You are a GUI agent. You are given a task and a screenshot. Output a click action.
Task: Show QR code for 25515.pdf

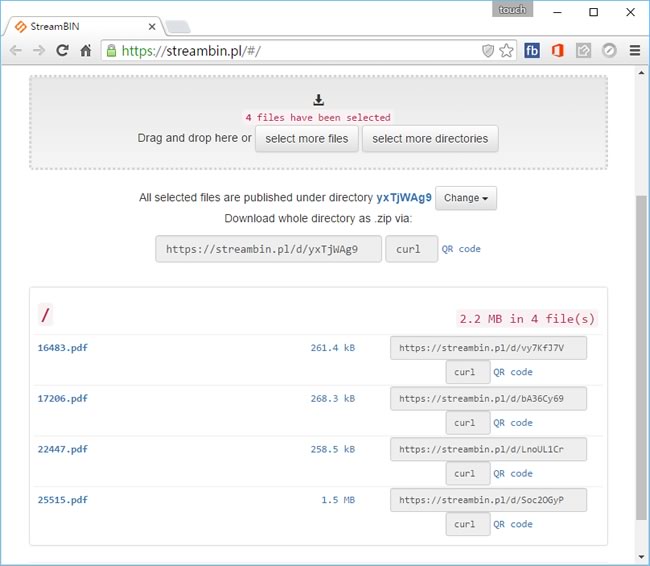pyautogui.click(x=513, y=524)
